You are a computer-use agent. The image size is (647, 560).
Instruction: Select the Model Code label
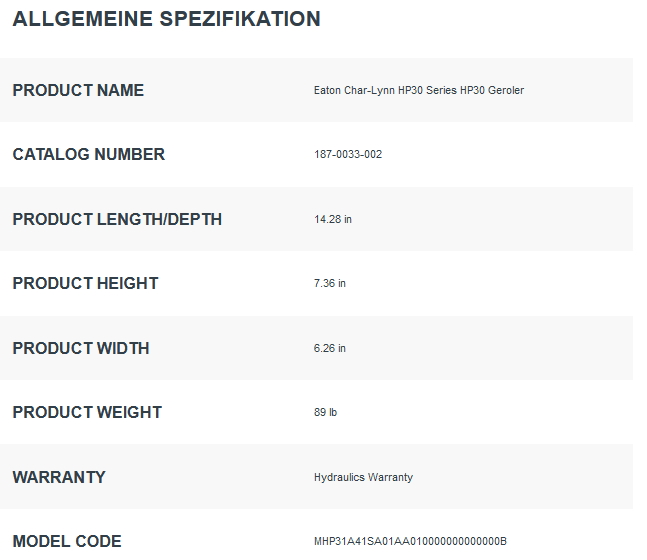coord(67,541)
